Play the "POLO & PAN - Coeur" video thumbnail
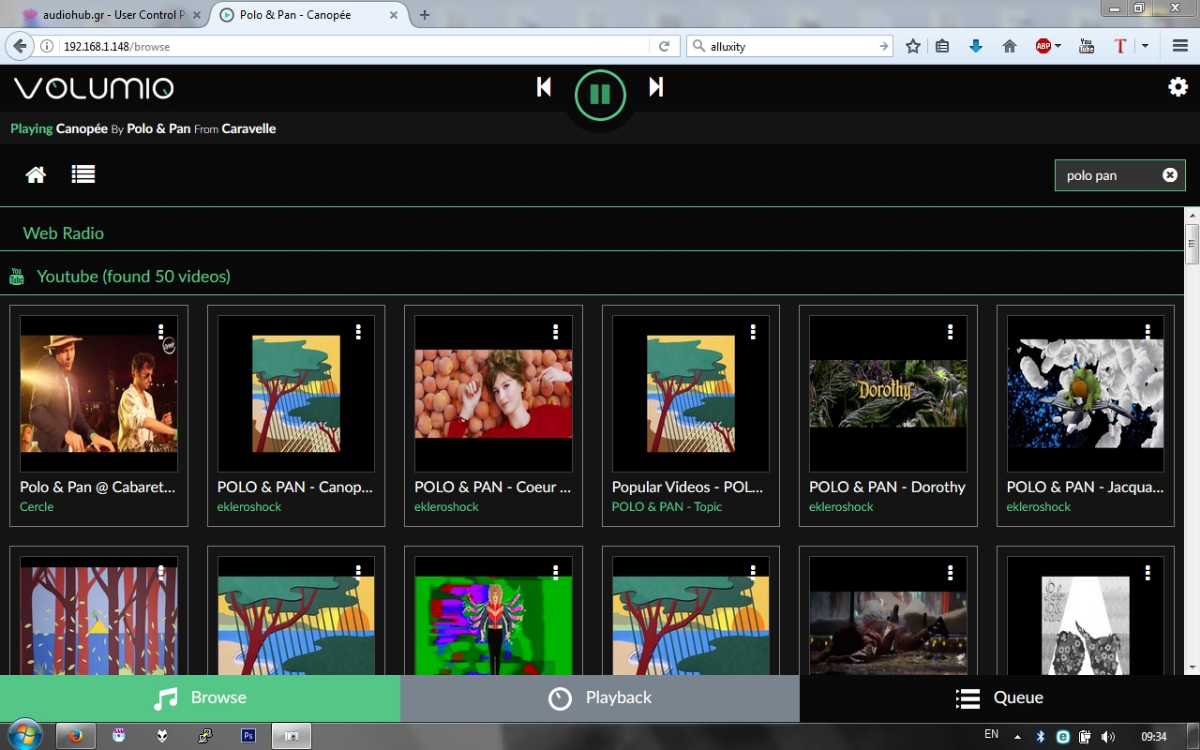This screenshot has height=750, width=1200. click(x=492, y=393)
